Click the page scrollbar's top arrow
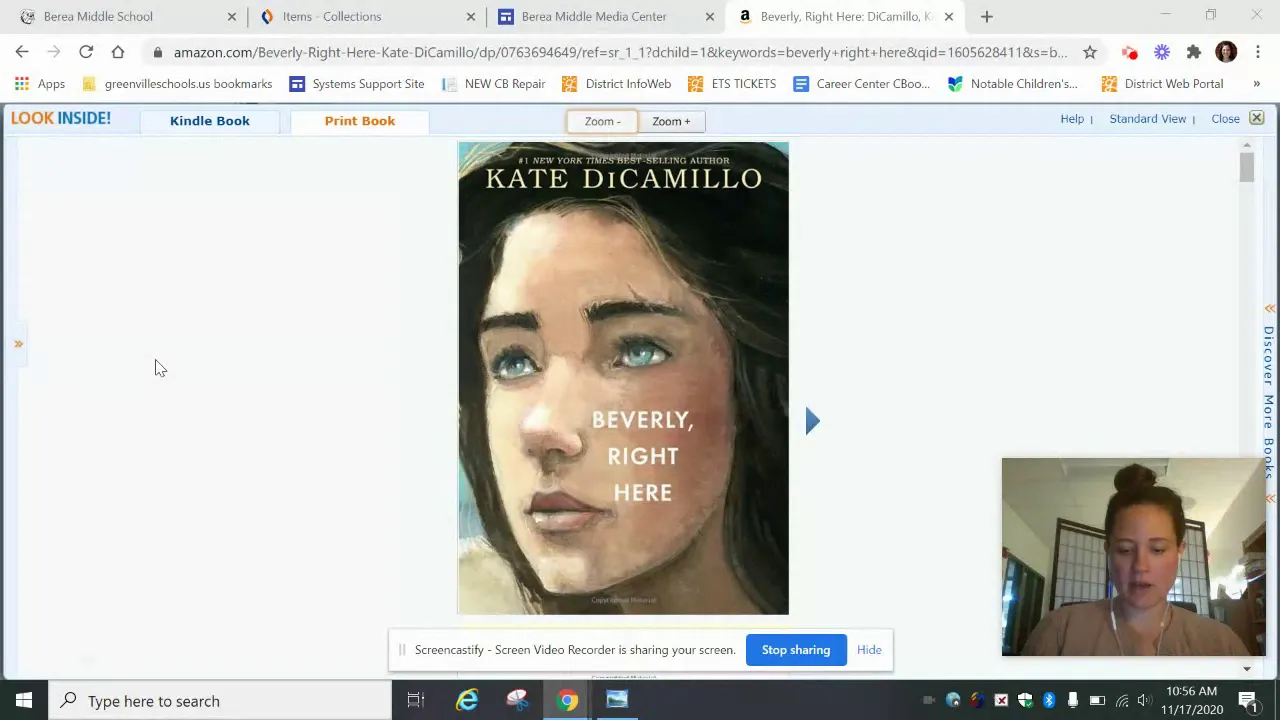This screenshot has width=1280, height=720. pyautogui.click(x=1247, y=146)
